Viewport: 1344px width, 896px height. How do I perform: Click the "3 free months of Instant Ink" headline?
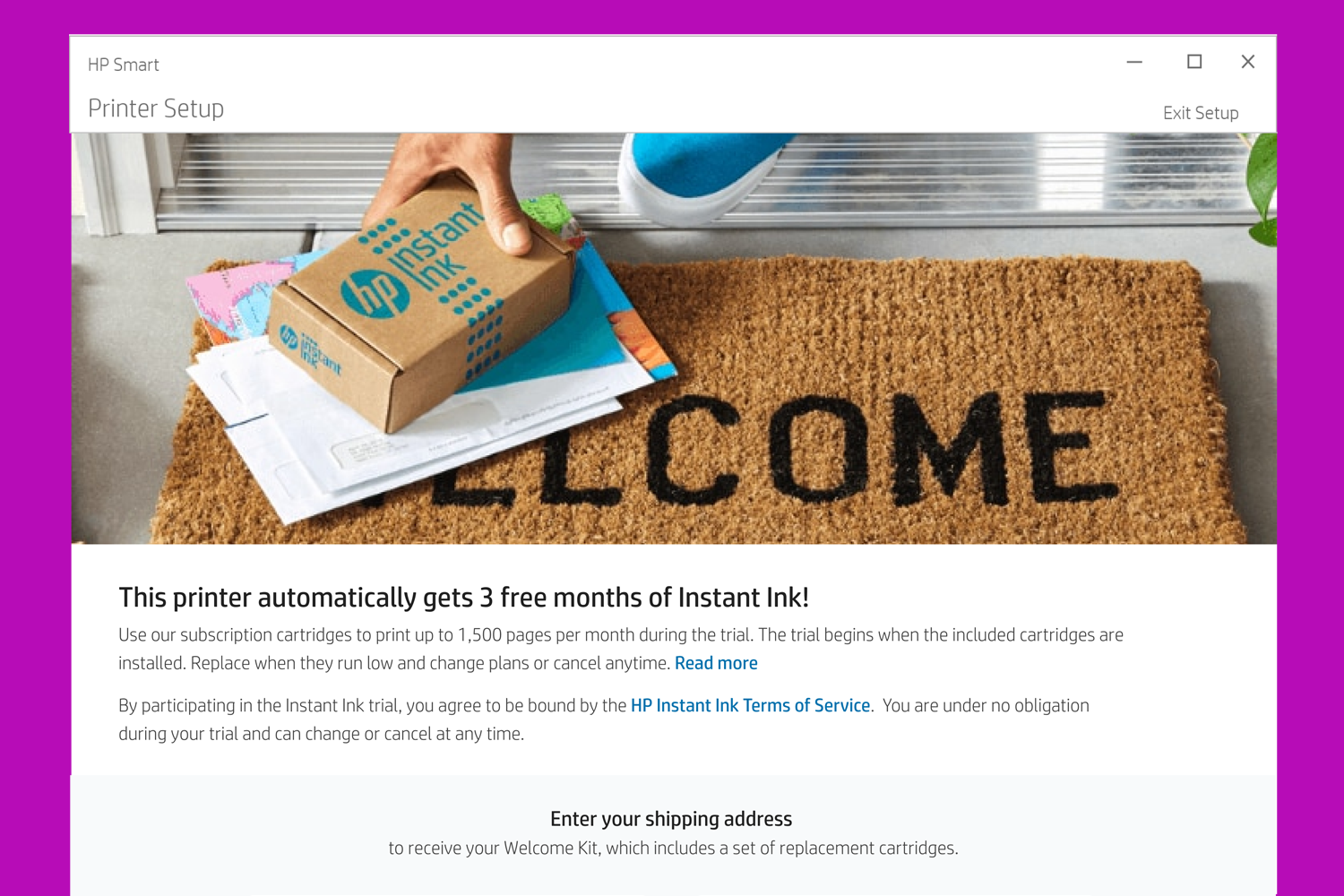tap(463, 598)
